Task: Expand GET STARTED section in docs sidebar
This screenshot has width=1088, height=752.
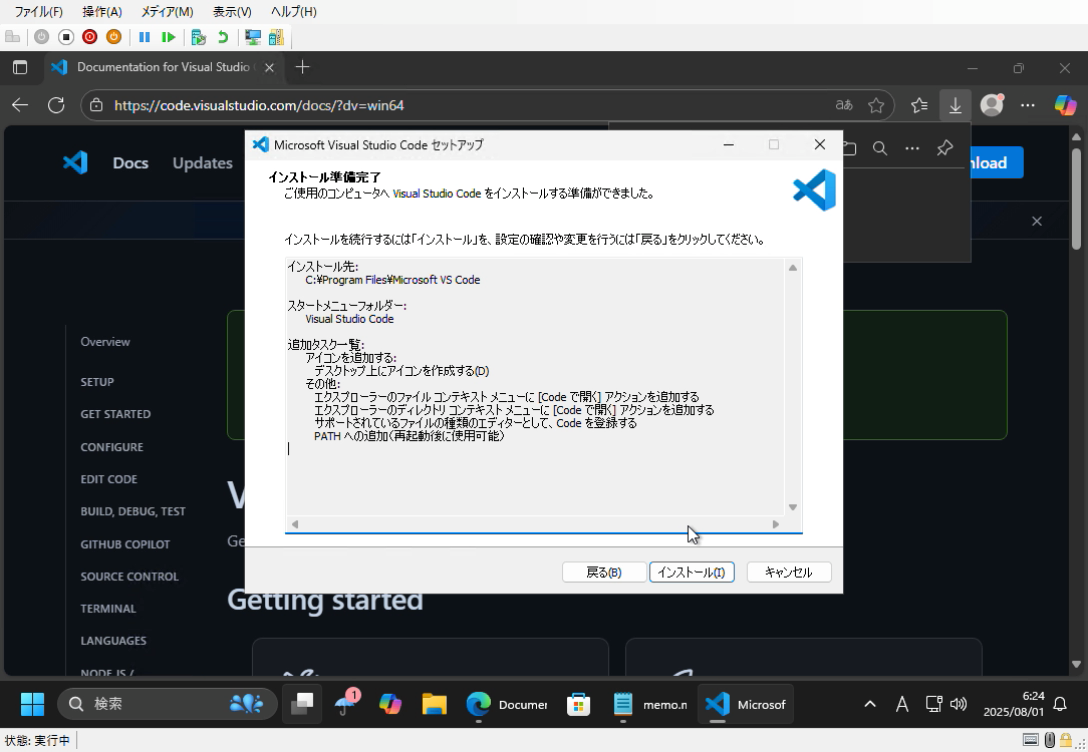Action: click(x=115, y=414)
